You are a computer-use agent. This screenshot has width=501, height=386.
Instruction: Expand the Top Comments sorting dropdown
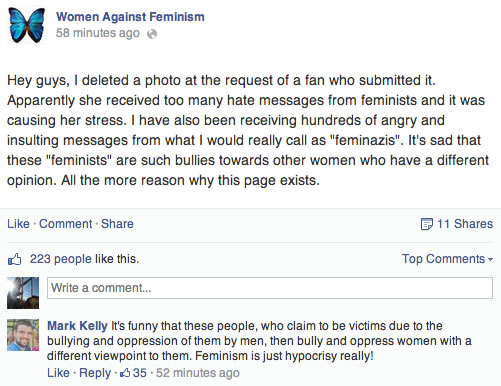click(x=447, y=259)
